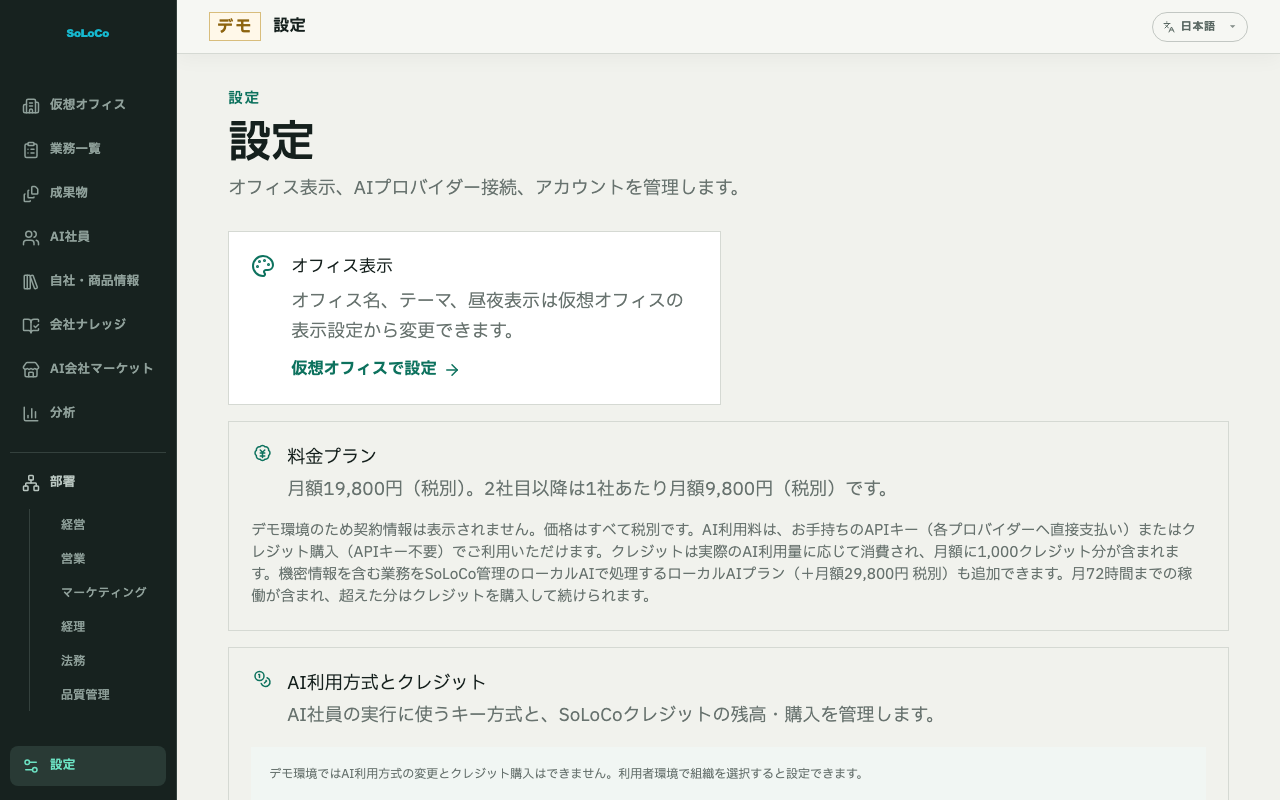This screenshot has height=800, width=1280.
Task: Navigate to 成果物
Action: pos(88,193)
